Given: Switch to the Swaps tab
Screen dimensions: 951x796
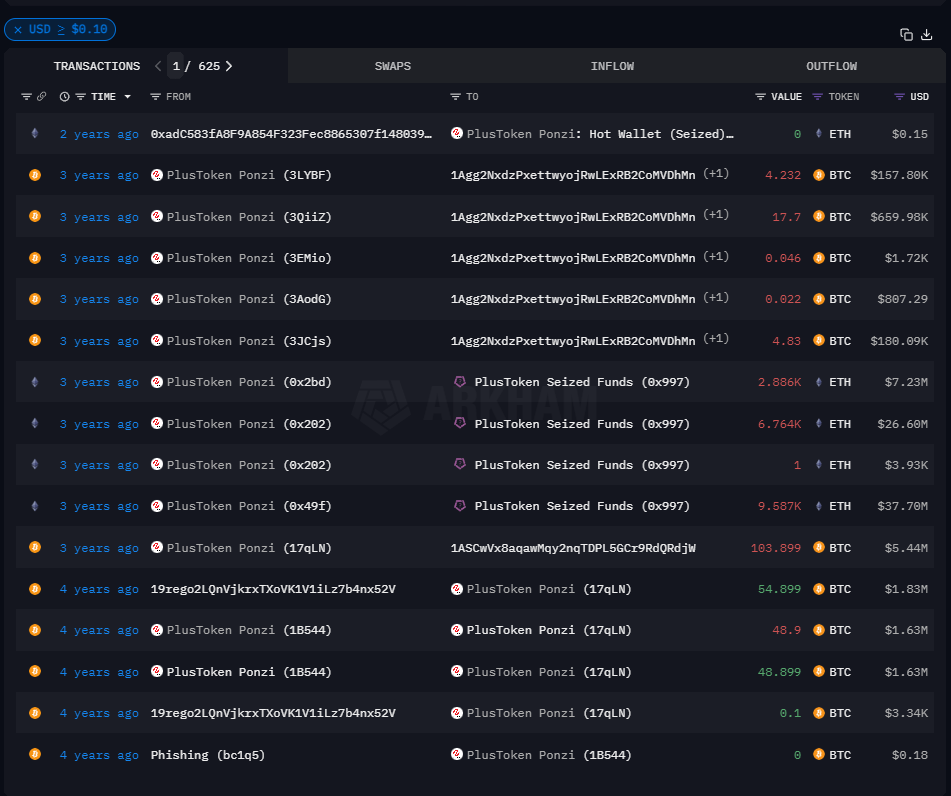Looking at the screenshot, I should click(x=392, y=66).
